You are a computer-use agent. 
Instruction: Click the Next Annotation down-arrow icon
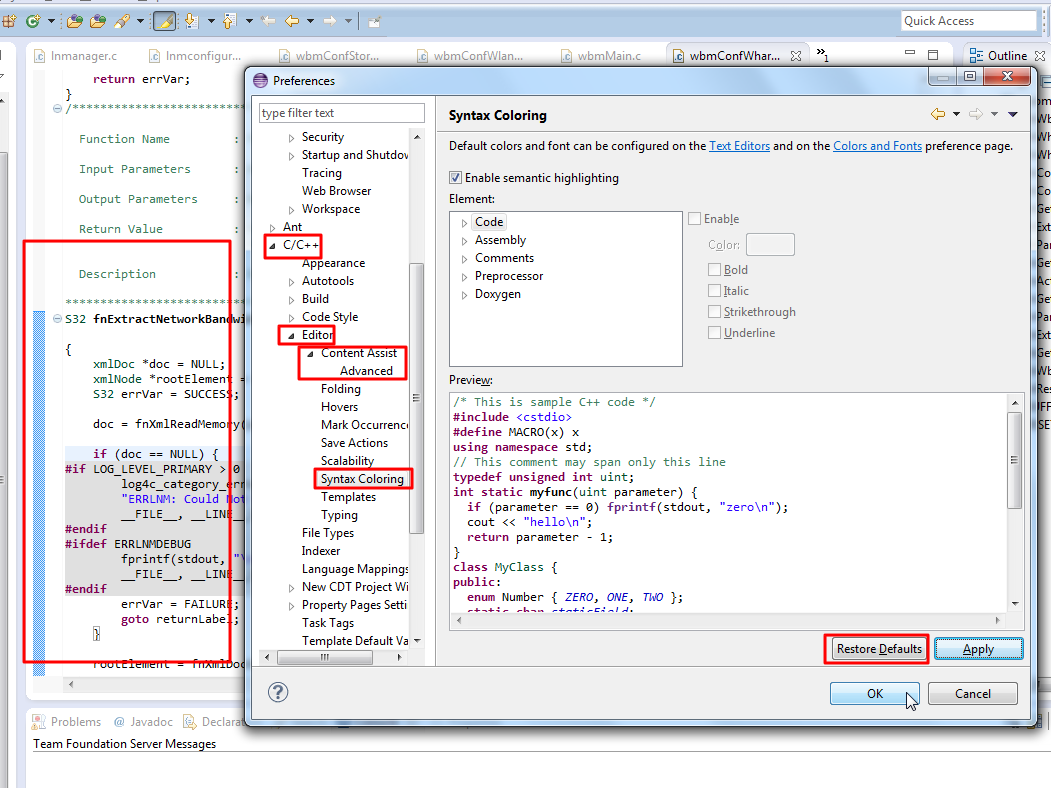click(192, 21)
